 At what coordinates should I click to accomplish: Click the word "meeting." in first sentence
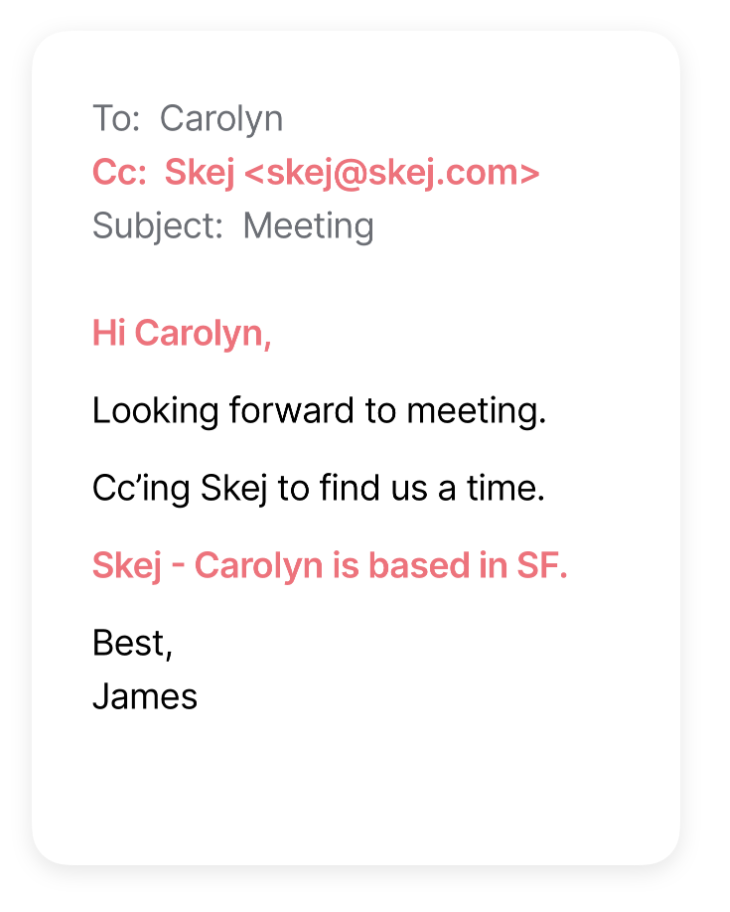point(476,411)
